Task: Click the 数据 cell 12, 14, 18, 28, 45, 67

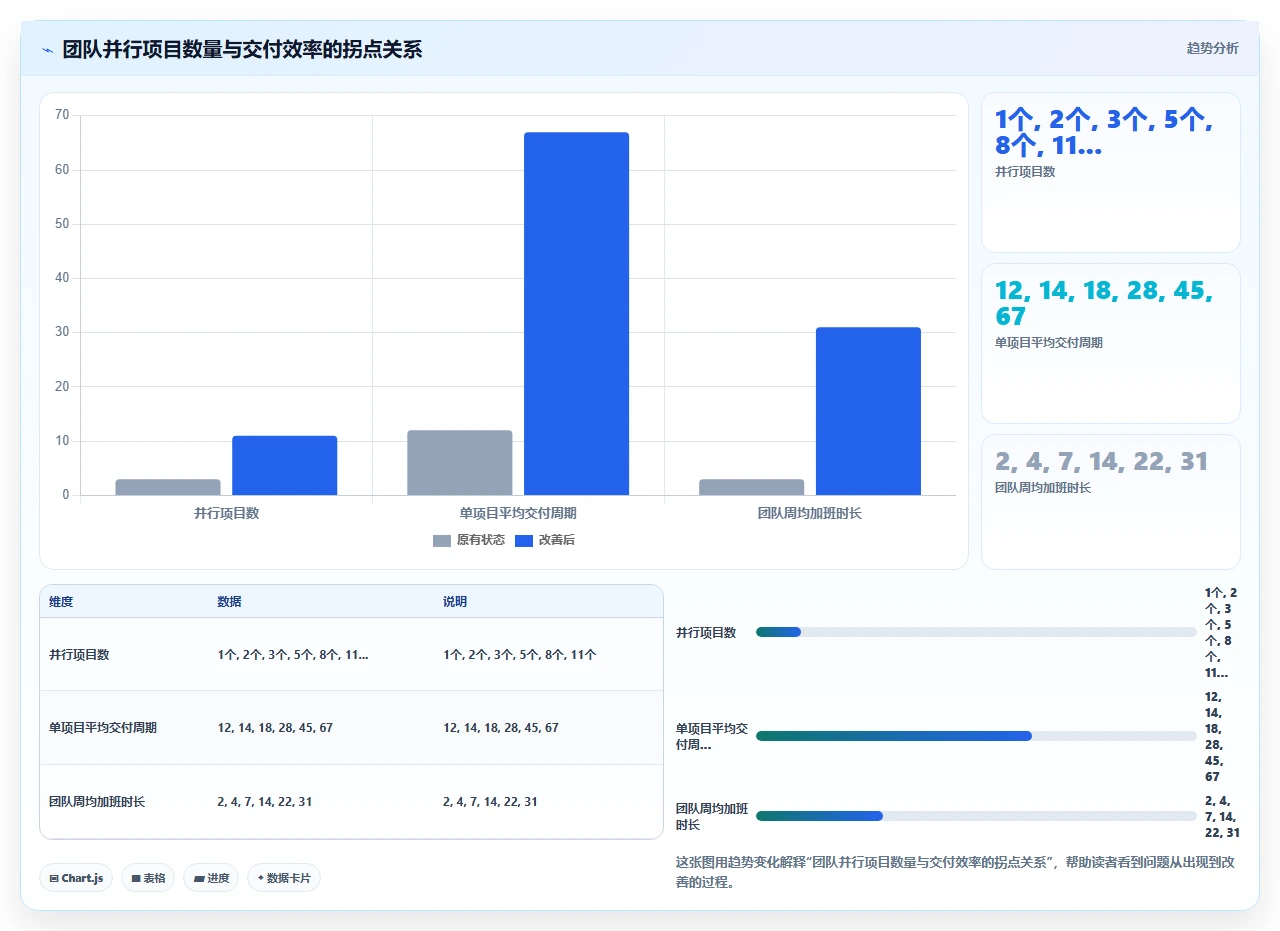Action: pyautogui.click(x=275, y=728)
